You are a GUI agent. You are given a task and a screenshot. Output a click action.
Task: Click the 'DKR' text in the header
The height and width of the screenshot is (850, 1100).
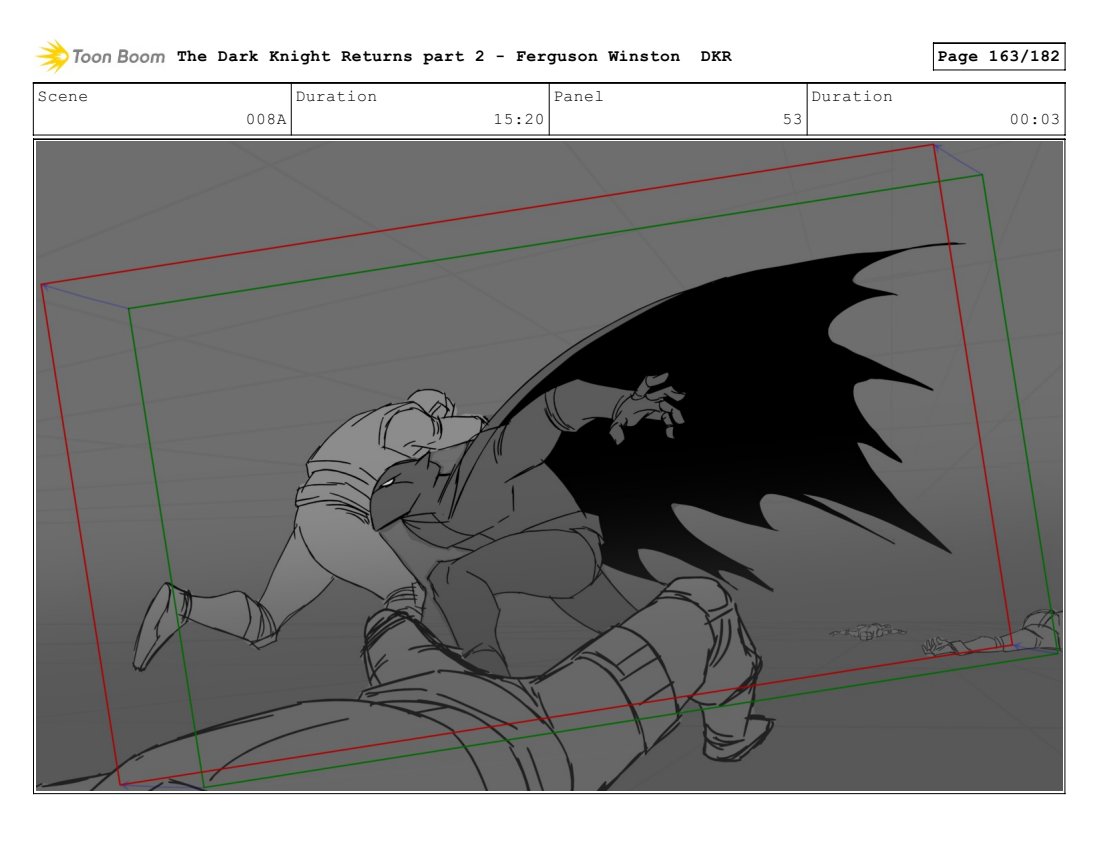tap(716, 56)
